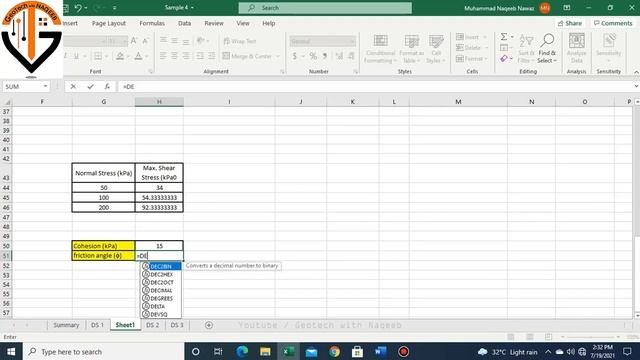Open Conditional Formatting menu
Viewport: 640px width, 360px height.
click(x=380, y=49)
